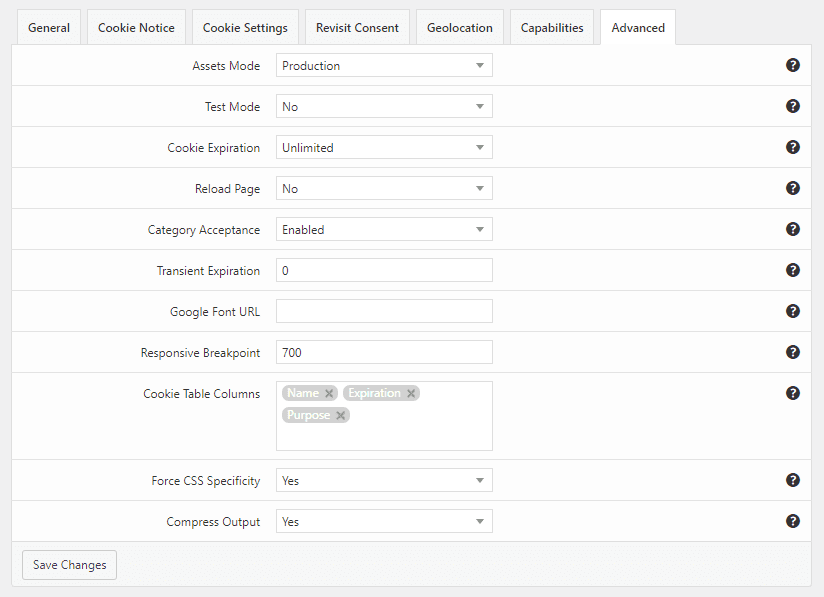Open the Assets Mode dropdown

point(384,66)
